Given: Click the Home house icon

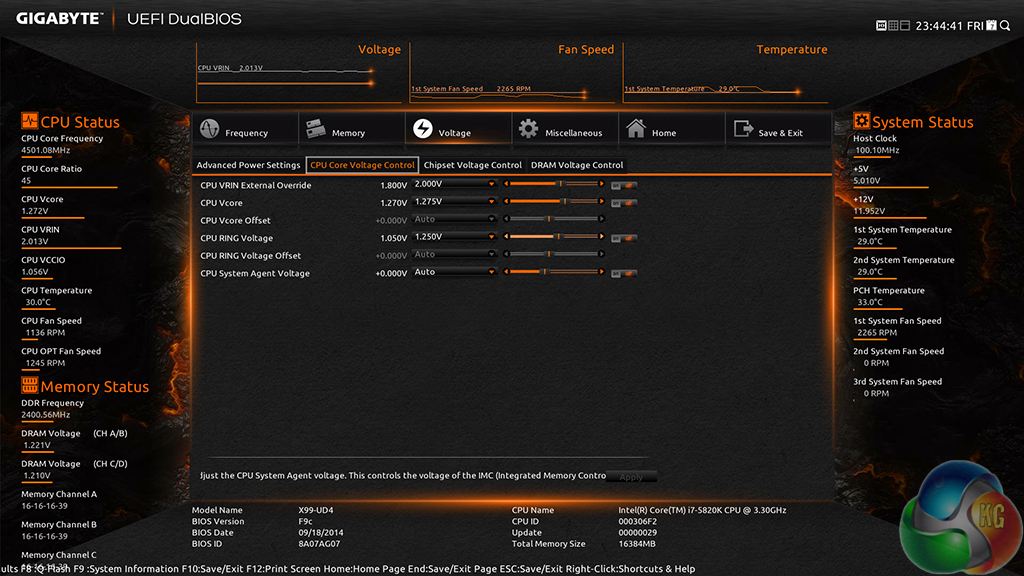Looking at the screenshot, I should (x=636, y=130).
